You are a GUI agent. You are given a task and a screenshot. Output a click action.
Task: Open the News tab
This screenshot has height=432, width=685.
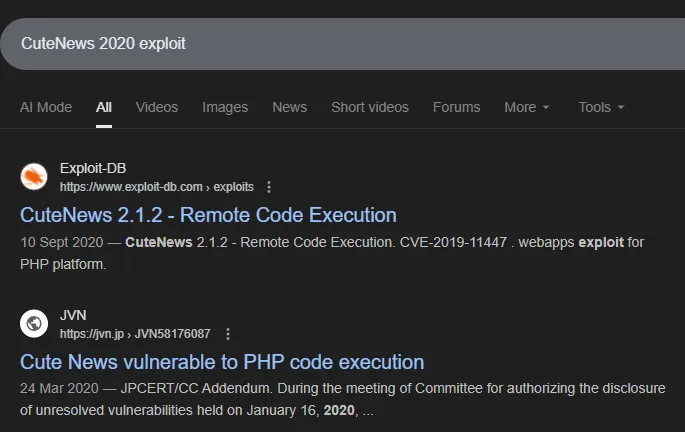(289, 107)
